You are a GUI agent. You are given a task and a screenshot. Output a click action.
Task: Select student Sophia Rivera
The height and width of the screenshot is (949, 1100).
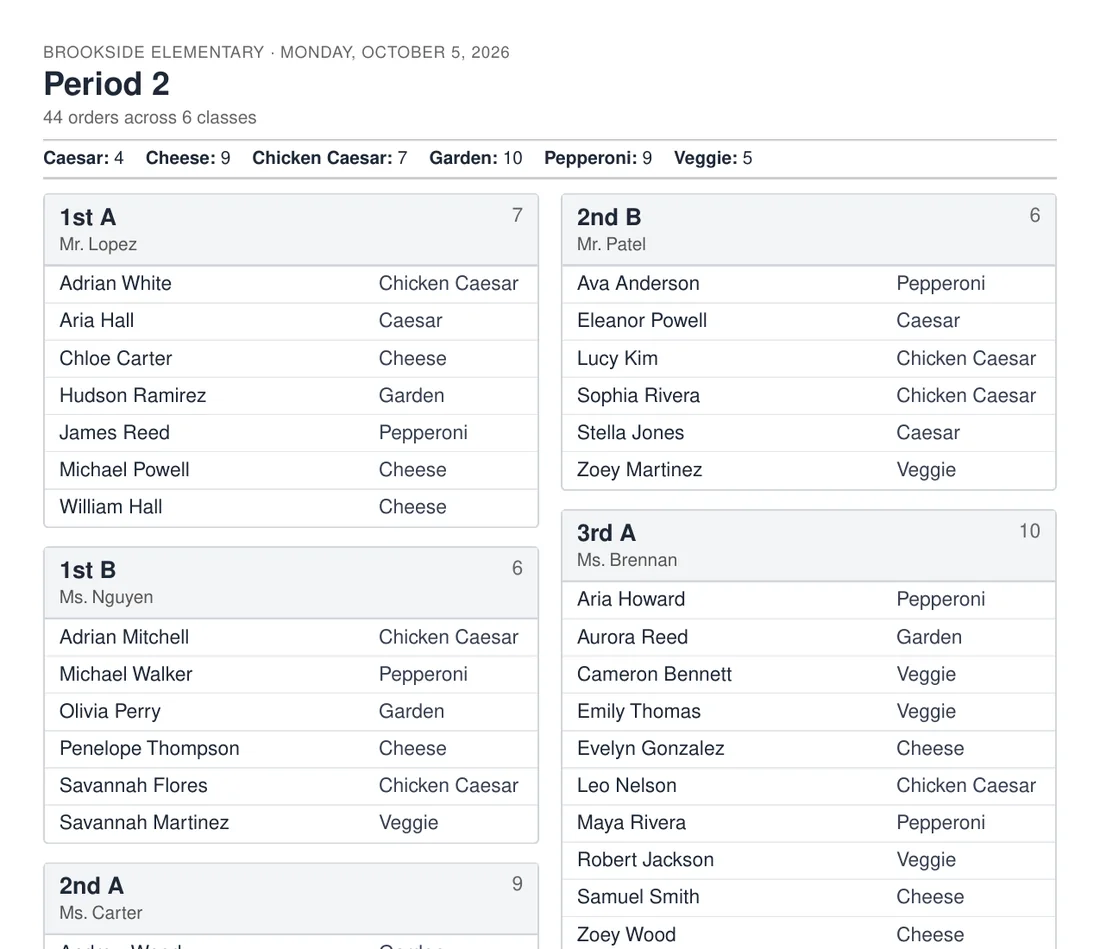point(638,396)
